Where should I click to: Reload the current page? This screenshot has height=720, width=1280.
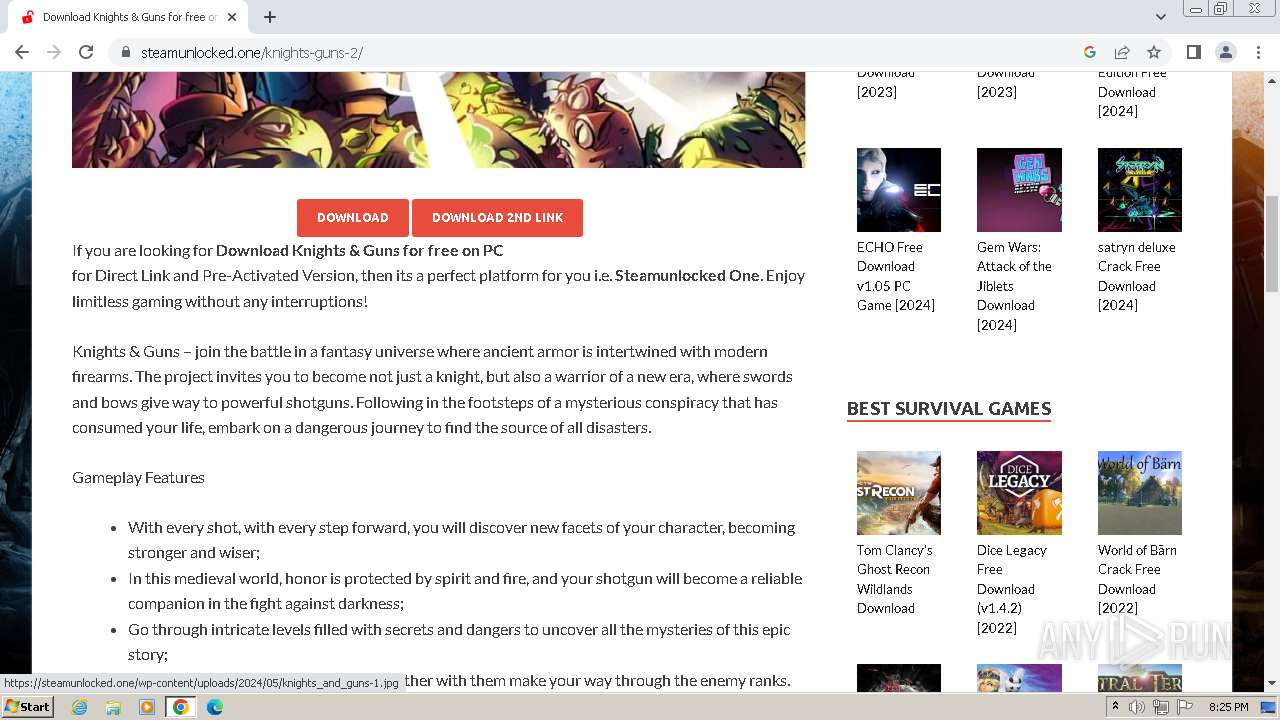[x=86, y=52]
